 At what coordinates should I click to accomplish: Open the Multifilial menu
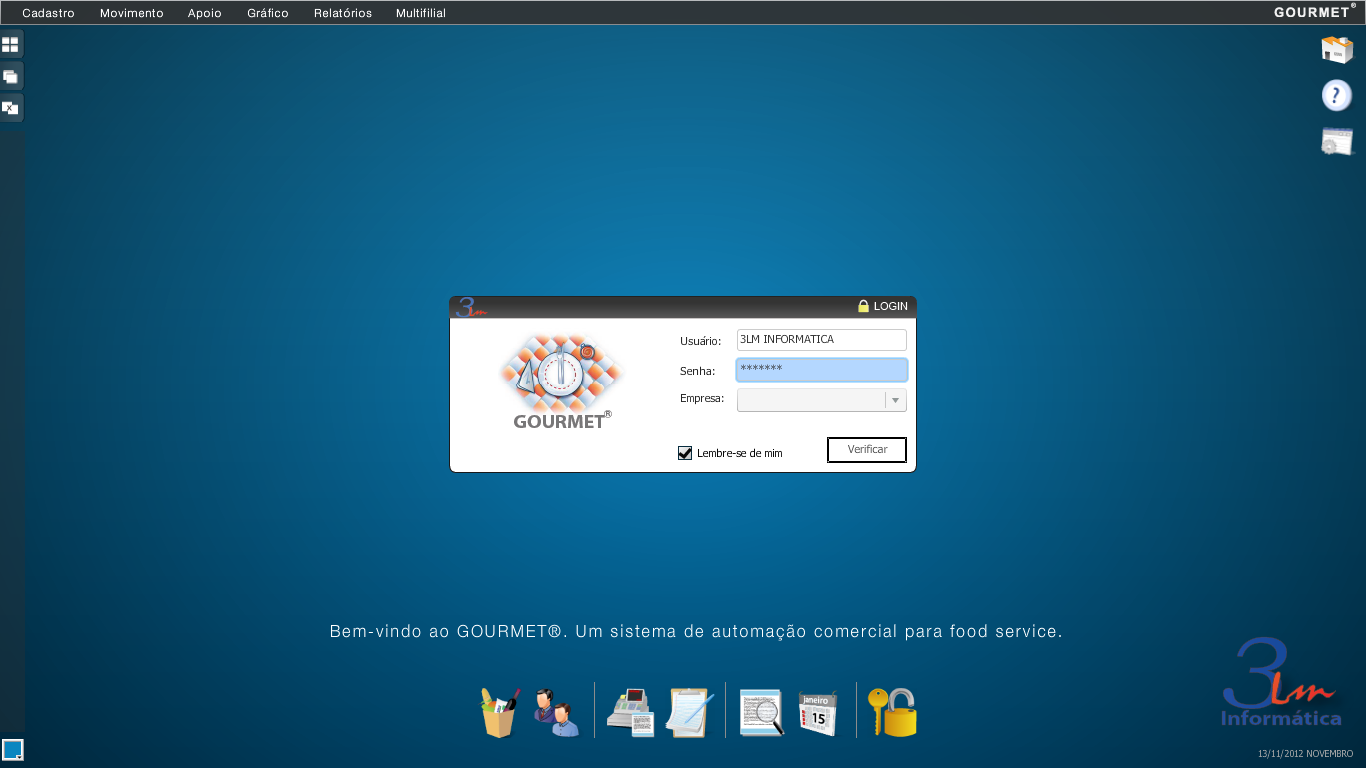(x=421, y=13)
